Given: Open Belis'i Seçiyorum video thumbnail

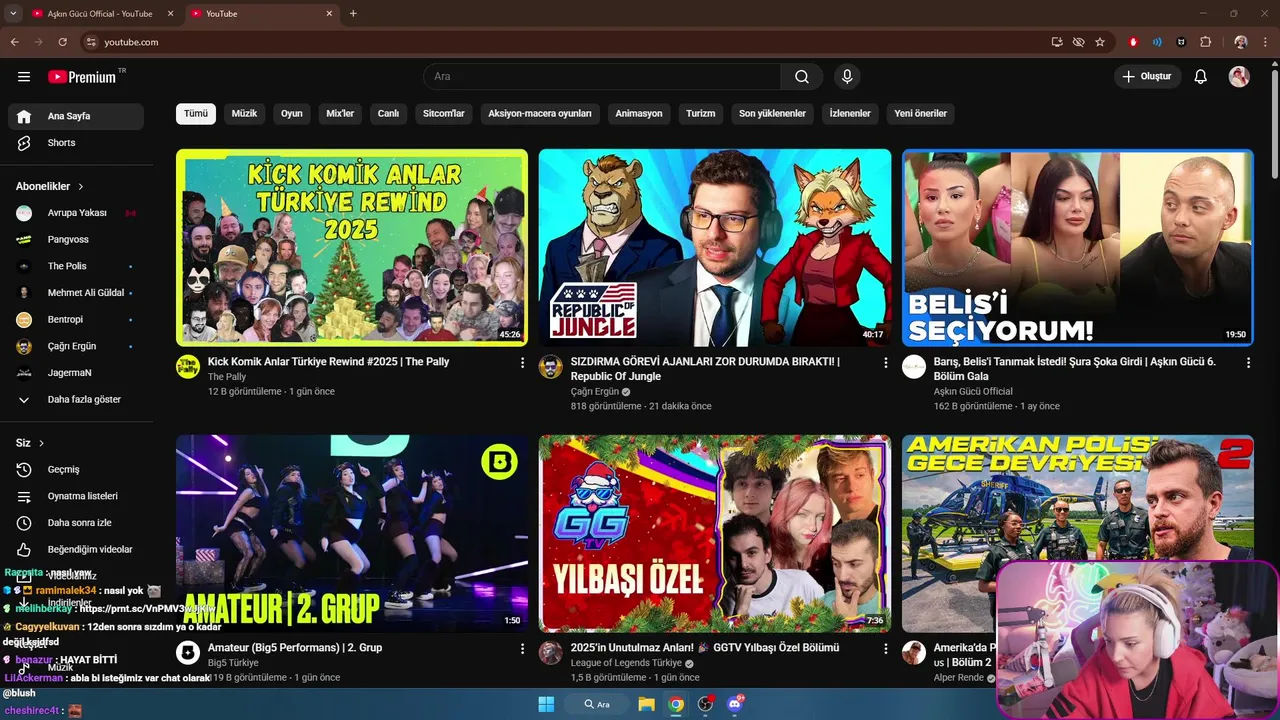Looking at the screenshot, I should [x=1078, y=247].
